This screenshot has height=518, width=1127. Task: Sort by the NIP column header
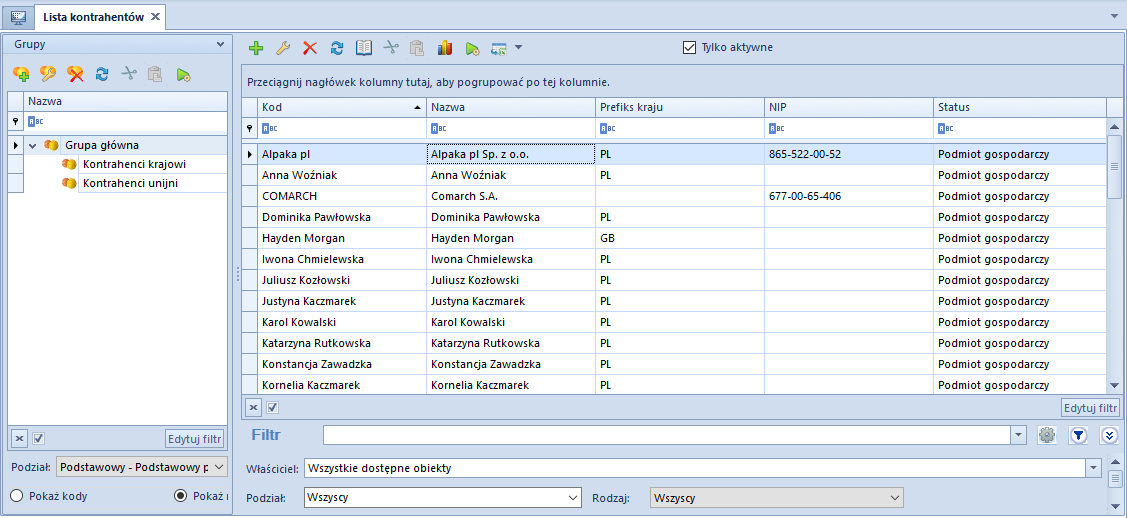tap(849, 107)
